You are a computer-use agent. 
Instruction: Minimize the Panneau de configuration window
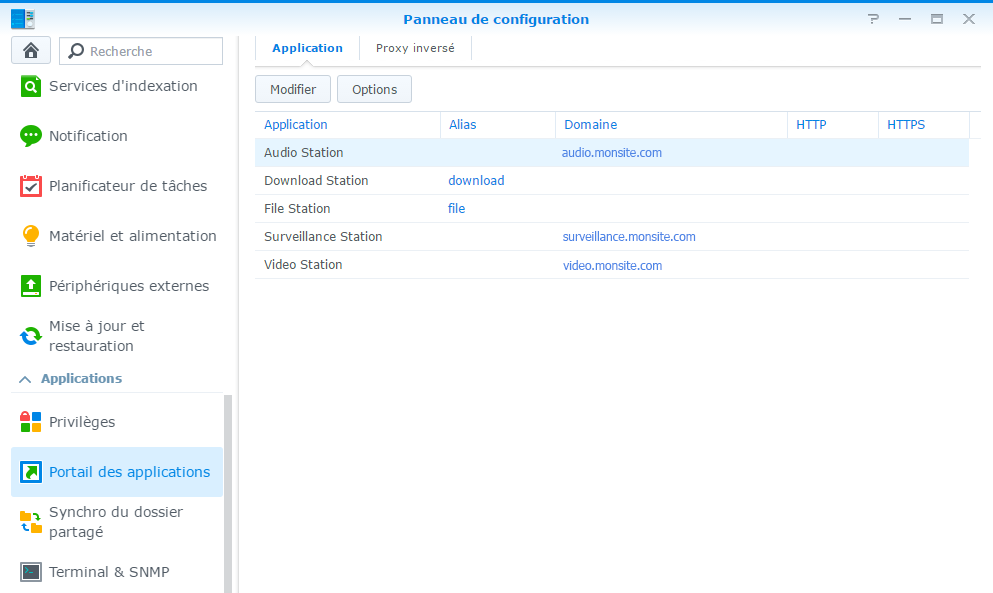pyautogui.click(x=905, y=19)
